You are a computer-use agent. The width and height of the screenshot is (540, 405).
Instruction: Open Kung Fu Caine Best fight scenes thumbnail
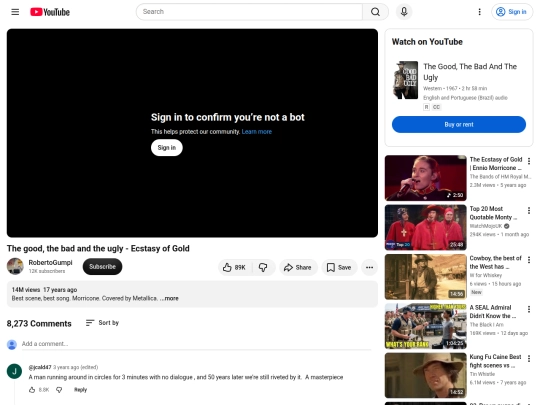point(426,375)
